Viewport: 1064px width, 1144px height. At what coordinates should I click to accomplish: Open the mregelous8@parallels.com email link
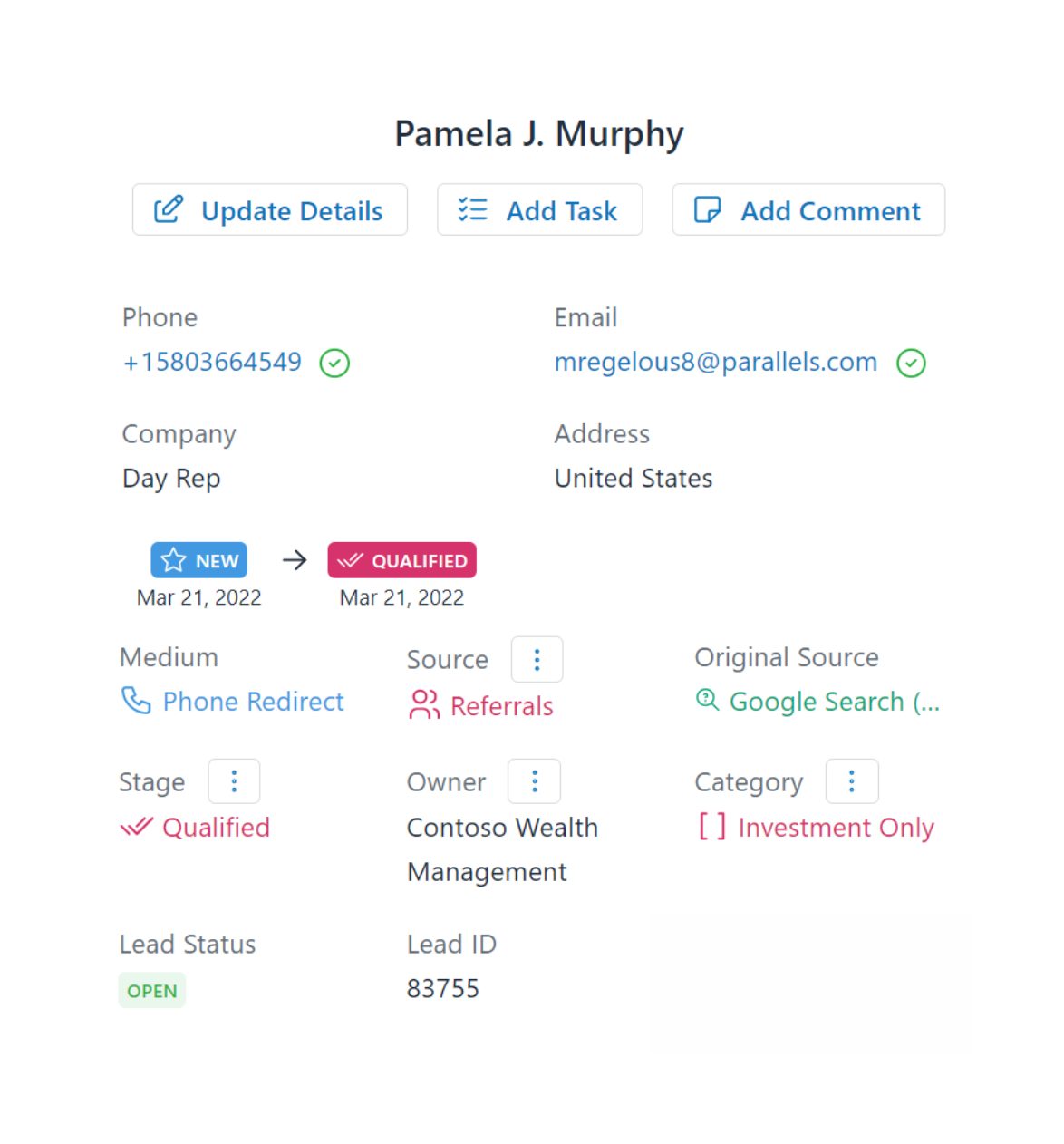click(x=716, y=362)
